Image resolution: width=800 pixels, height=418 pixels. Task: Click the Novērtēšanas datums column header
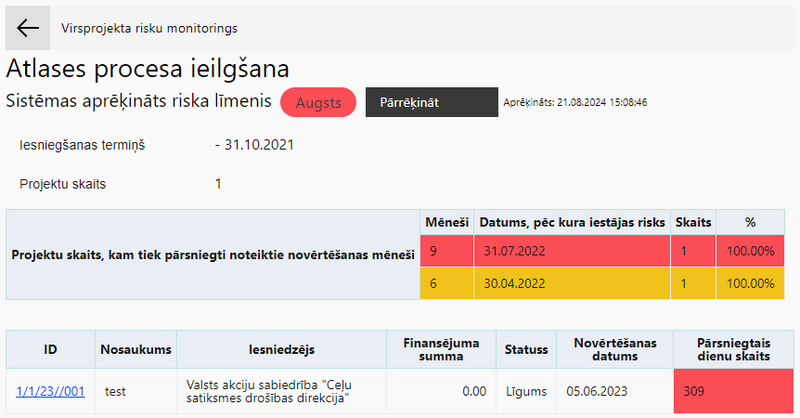coord(615,350)
